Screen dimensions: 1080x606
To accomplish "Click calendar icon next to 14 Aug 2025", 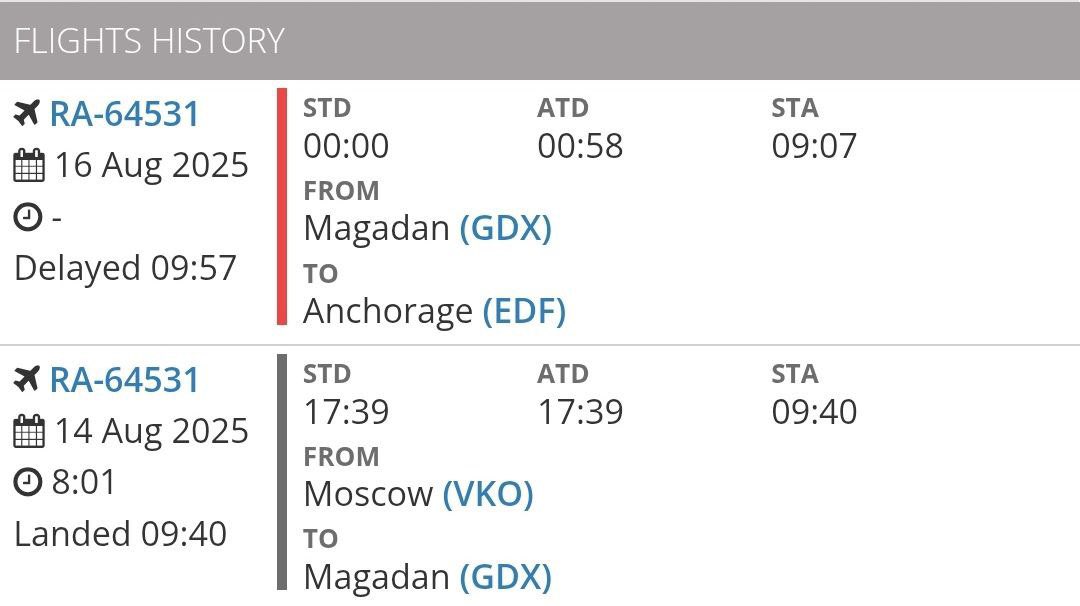I will (28, 431).
